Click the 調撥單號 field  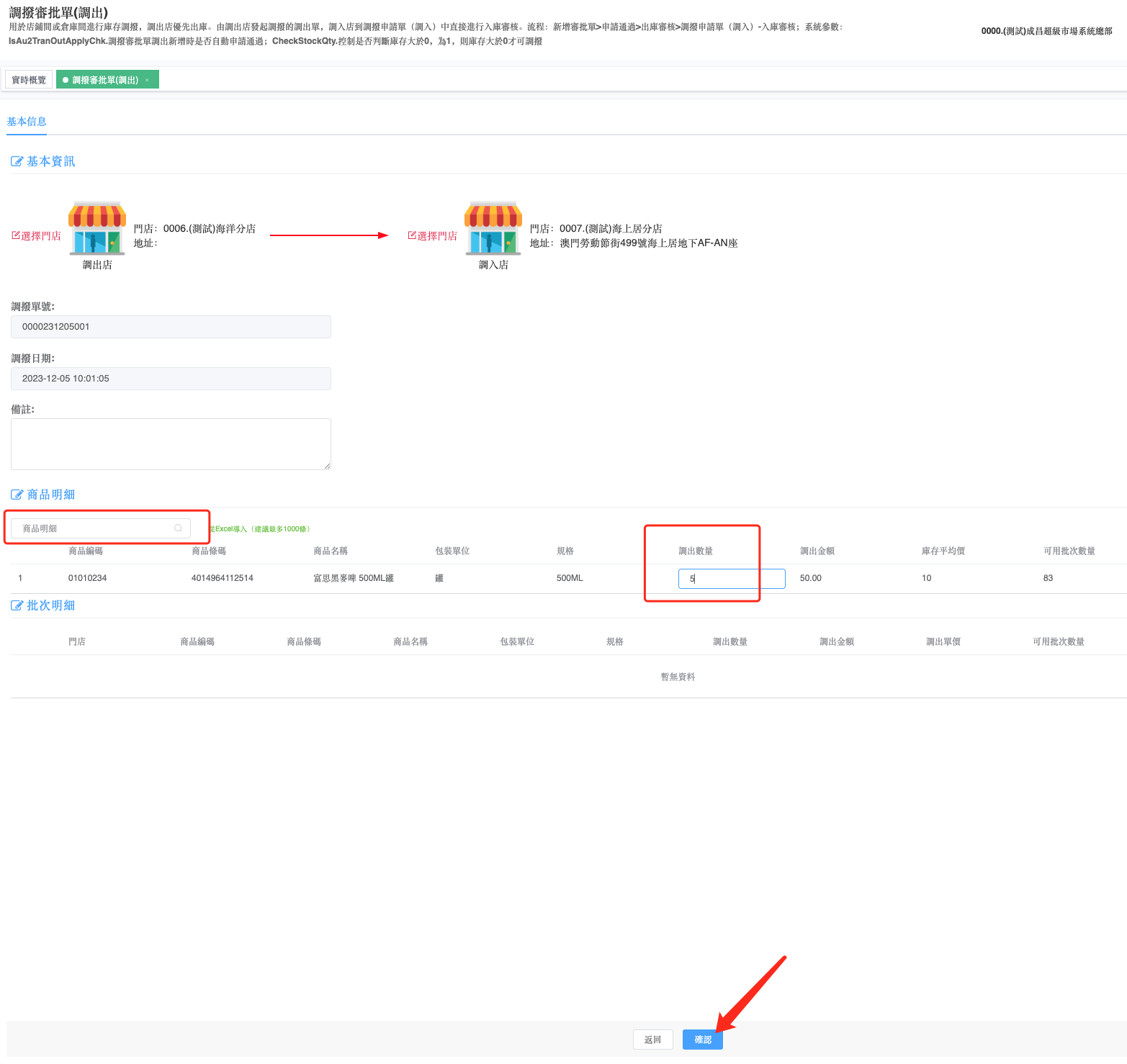(171, 327)
